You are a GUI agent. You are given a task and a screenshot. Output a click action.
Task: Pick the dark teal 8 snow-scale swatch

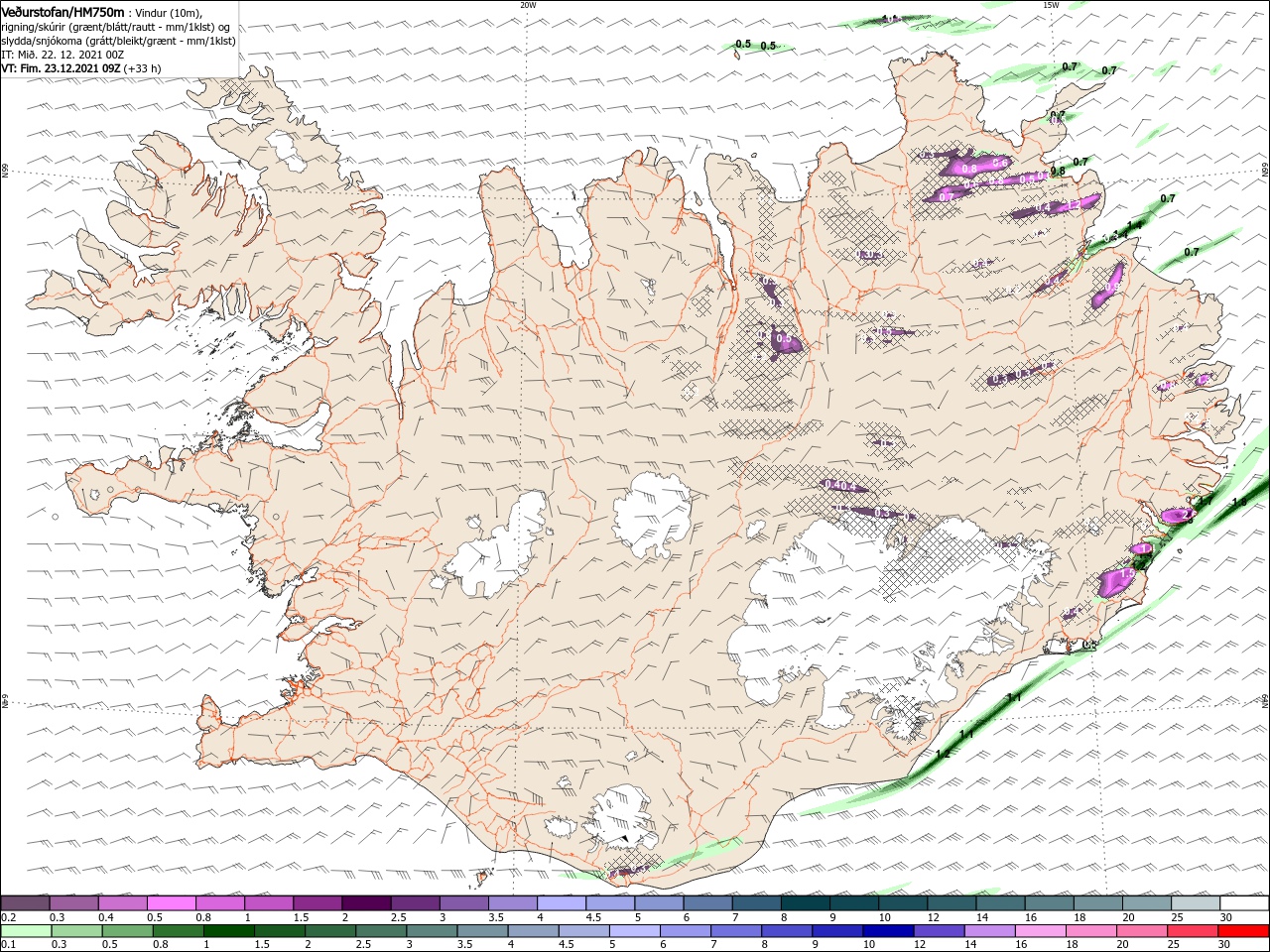[x=805, y=903]
